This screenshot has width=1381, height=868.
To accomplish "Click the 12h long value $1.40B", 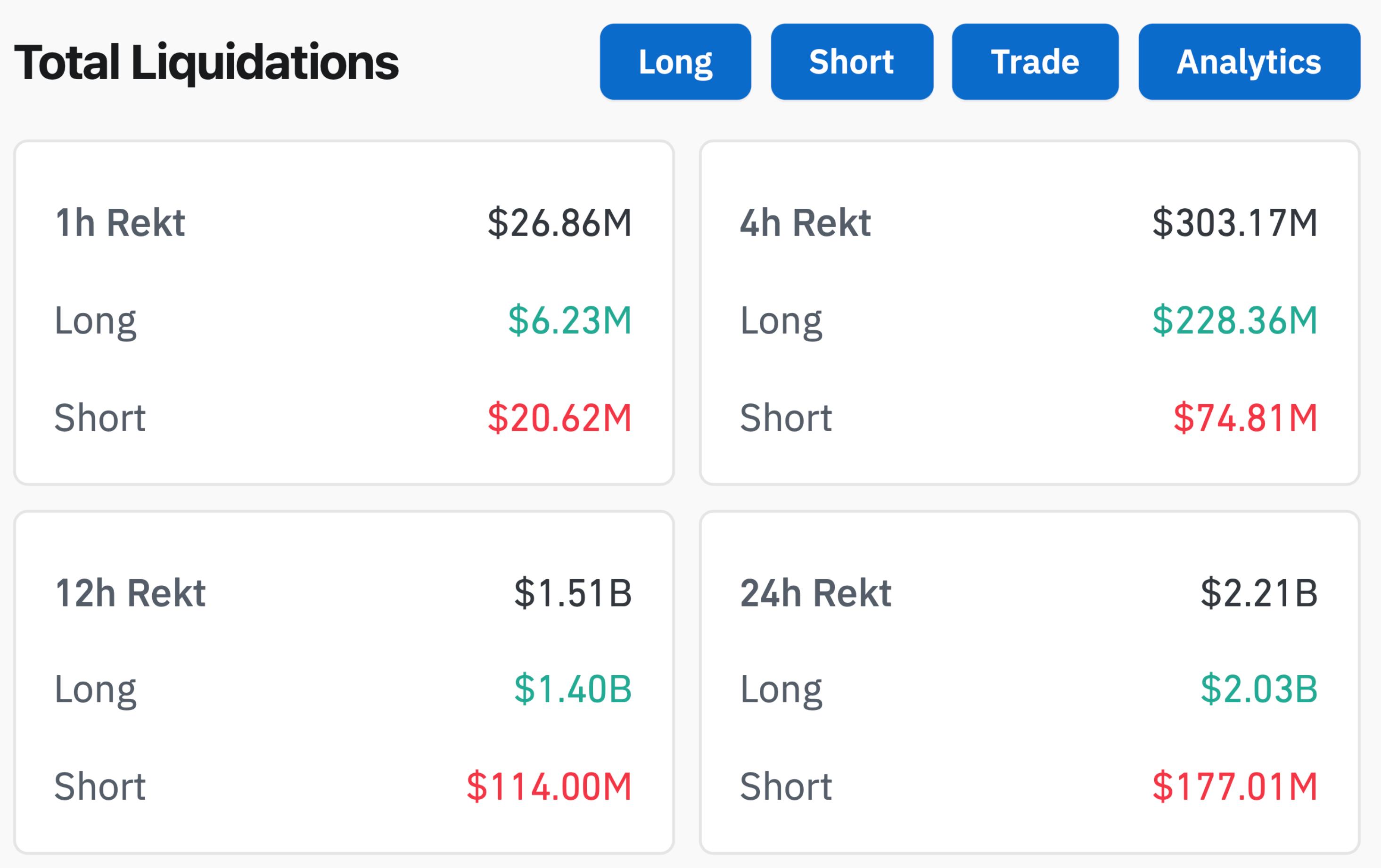I will point(572,688).
